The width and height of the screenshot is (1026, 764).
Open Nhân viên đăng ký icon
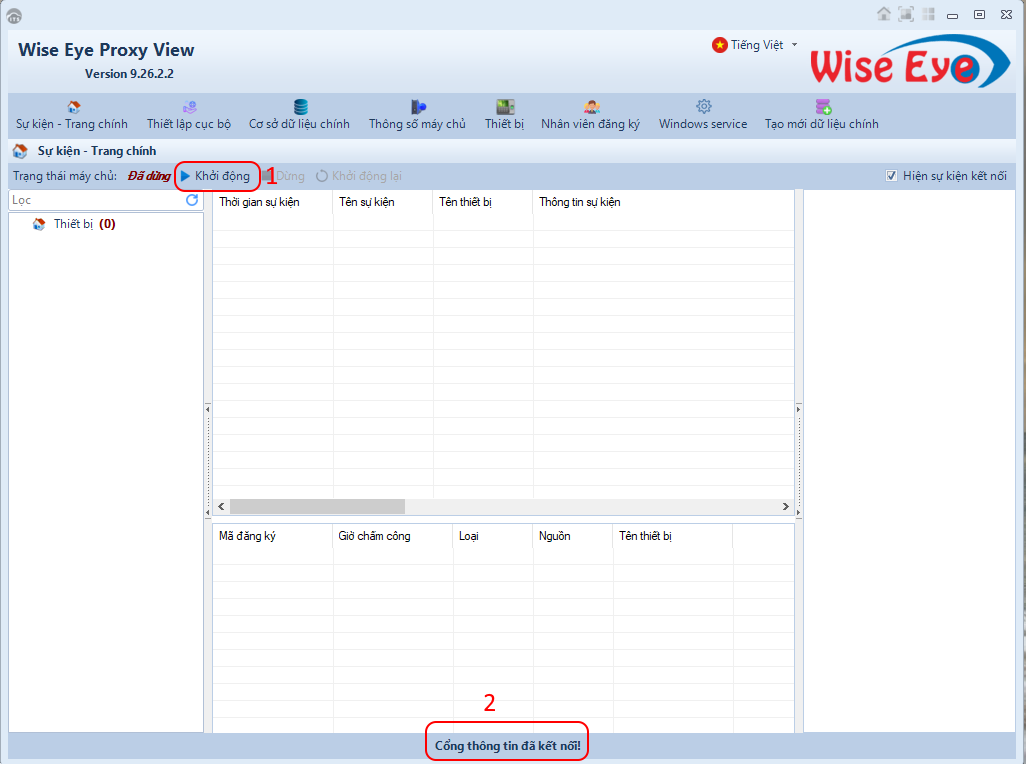pyautogui.click(x=591, y=107)
